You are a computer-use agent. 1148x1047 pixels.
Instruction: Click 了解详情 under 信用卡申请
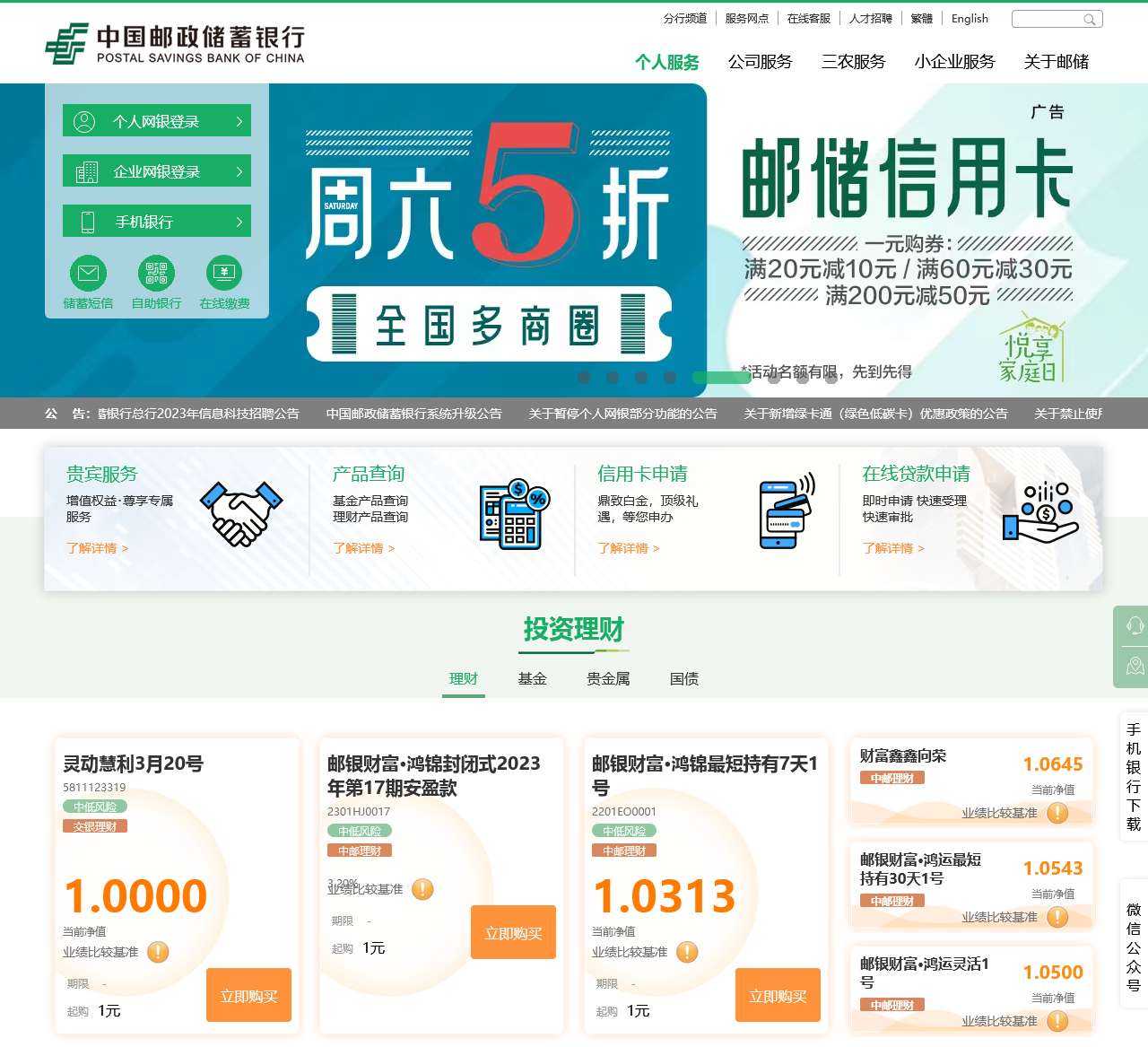629,548
